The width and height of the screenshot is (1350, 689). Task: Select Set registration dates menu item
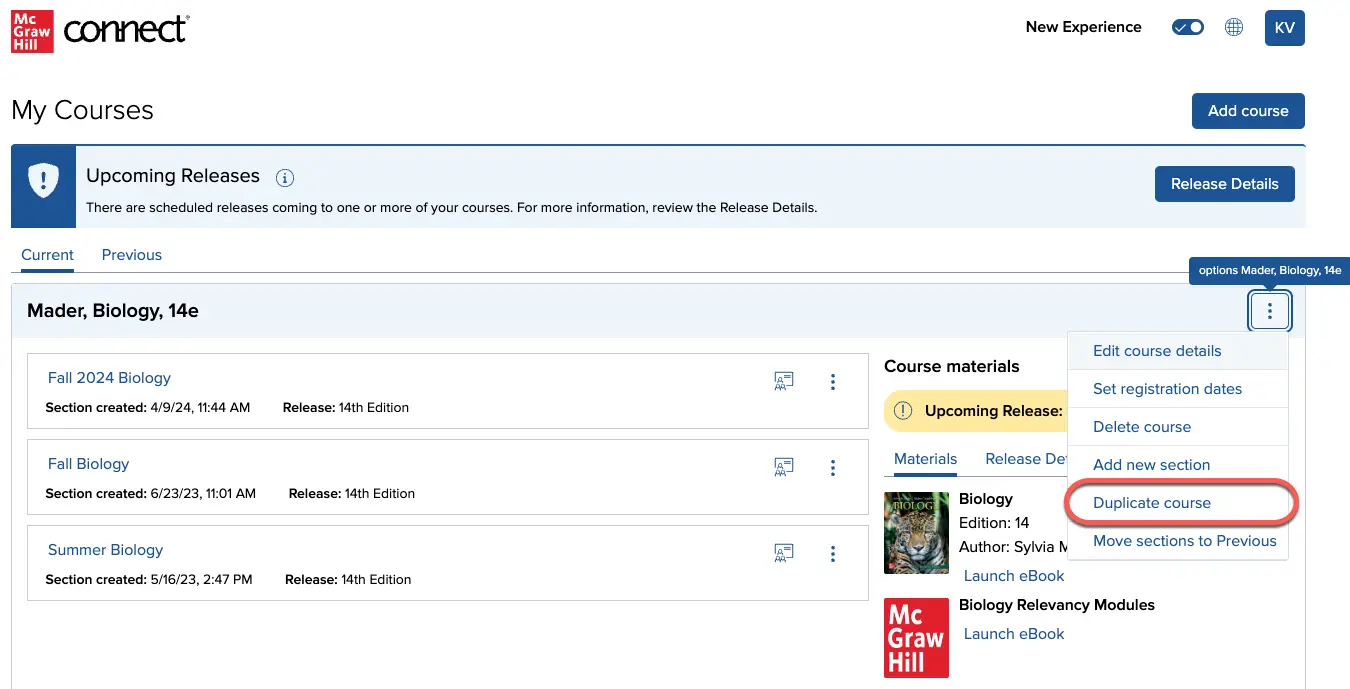pyautogui.click(x=1178, y=389)
